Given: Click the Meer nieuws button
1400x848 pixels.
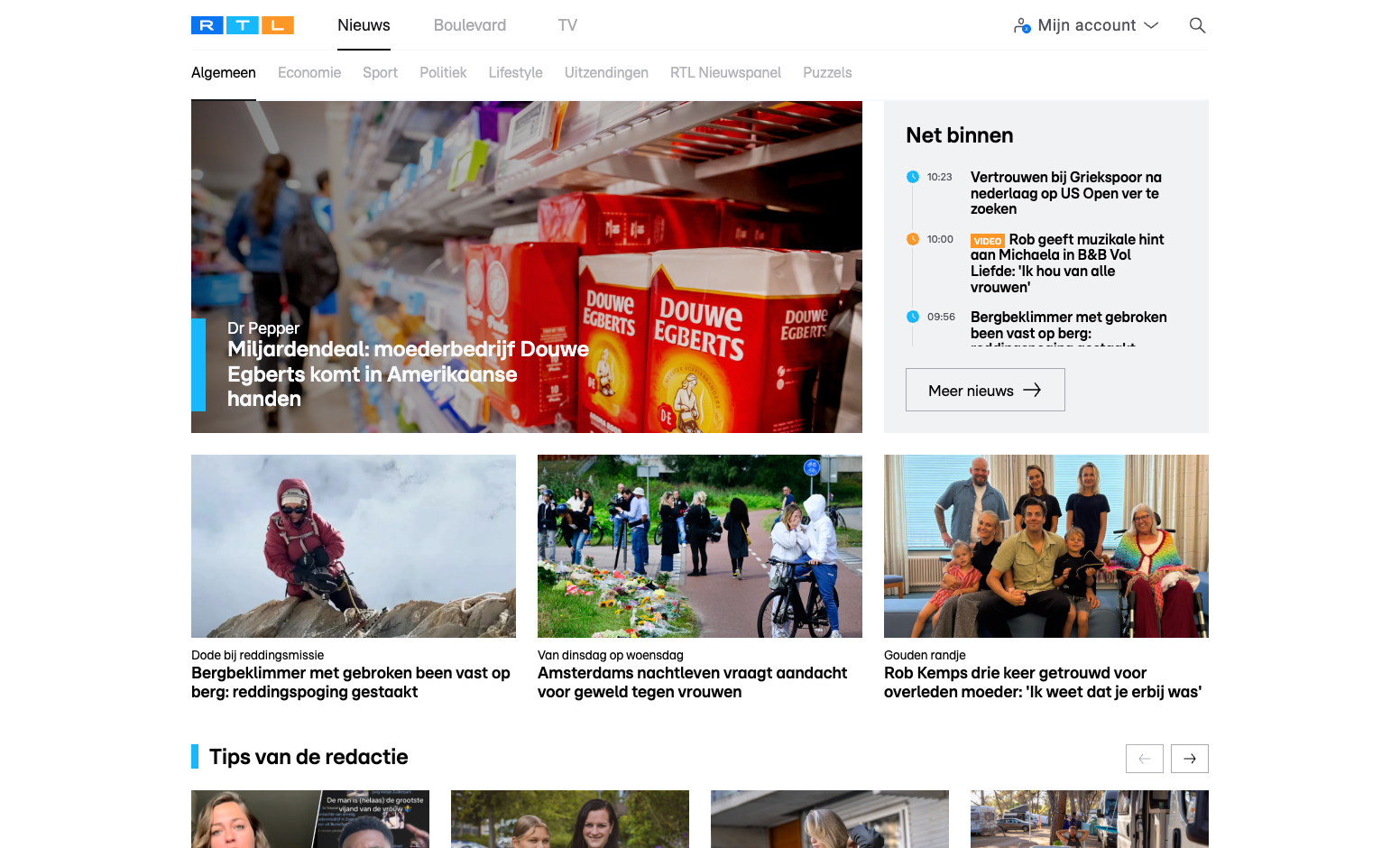Looking at the screenshot, I should tap(985, 390).
